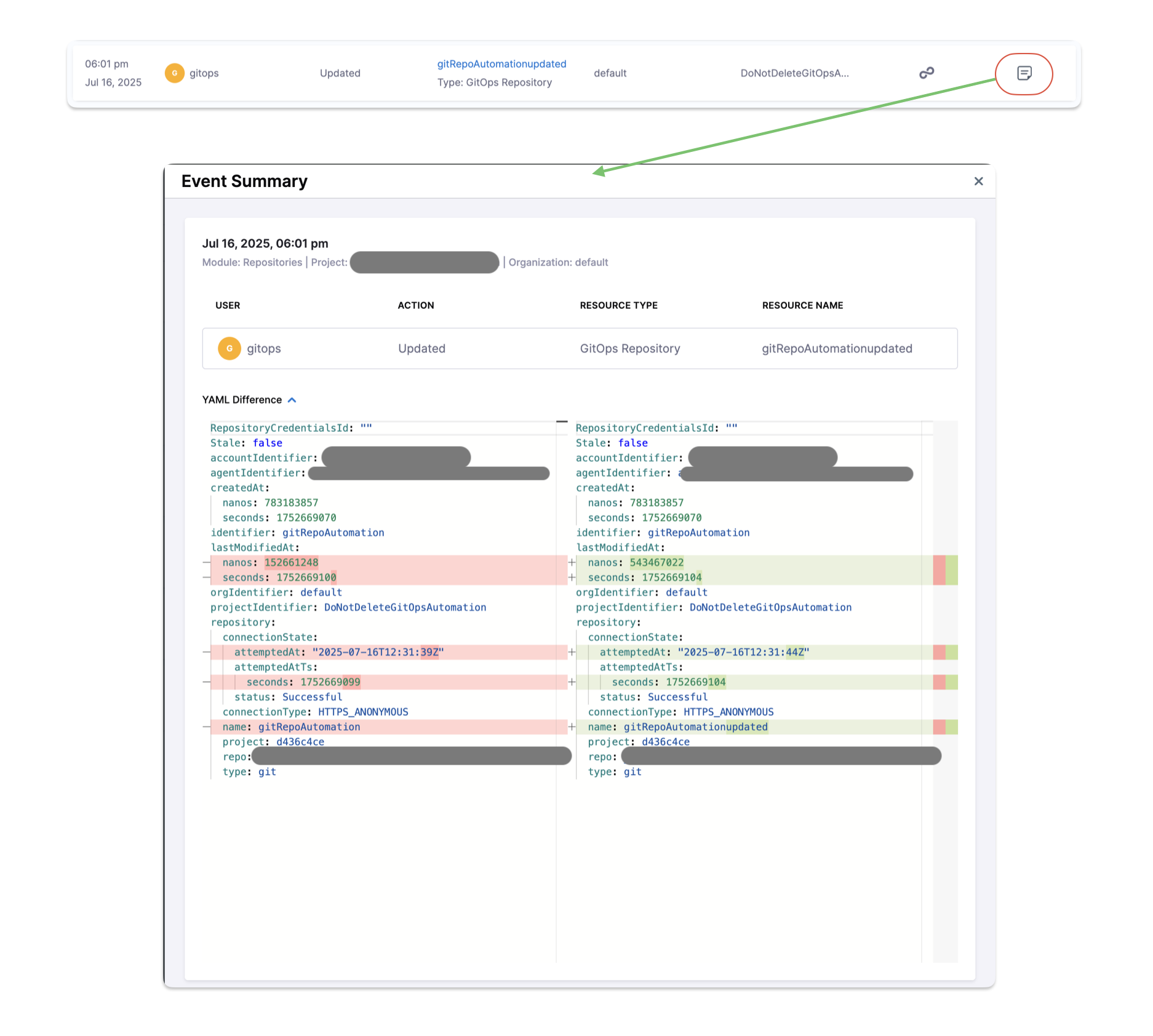1153x1036 pixels.
Task: Collapse the YAML Difference section
Action: coord(292,400)
